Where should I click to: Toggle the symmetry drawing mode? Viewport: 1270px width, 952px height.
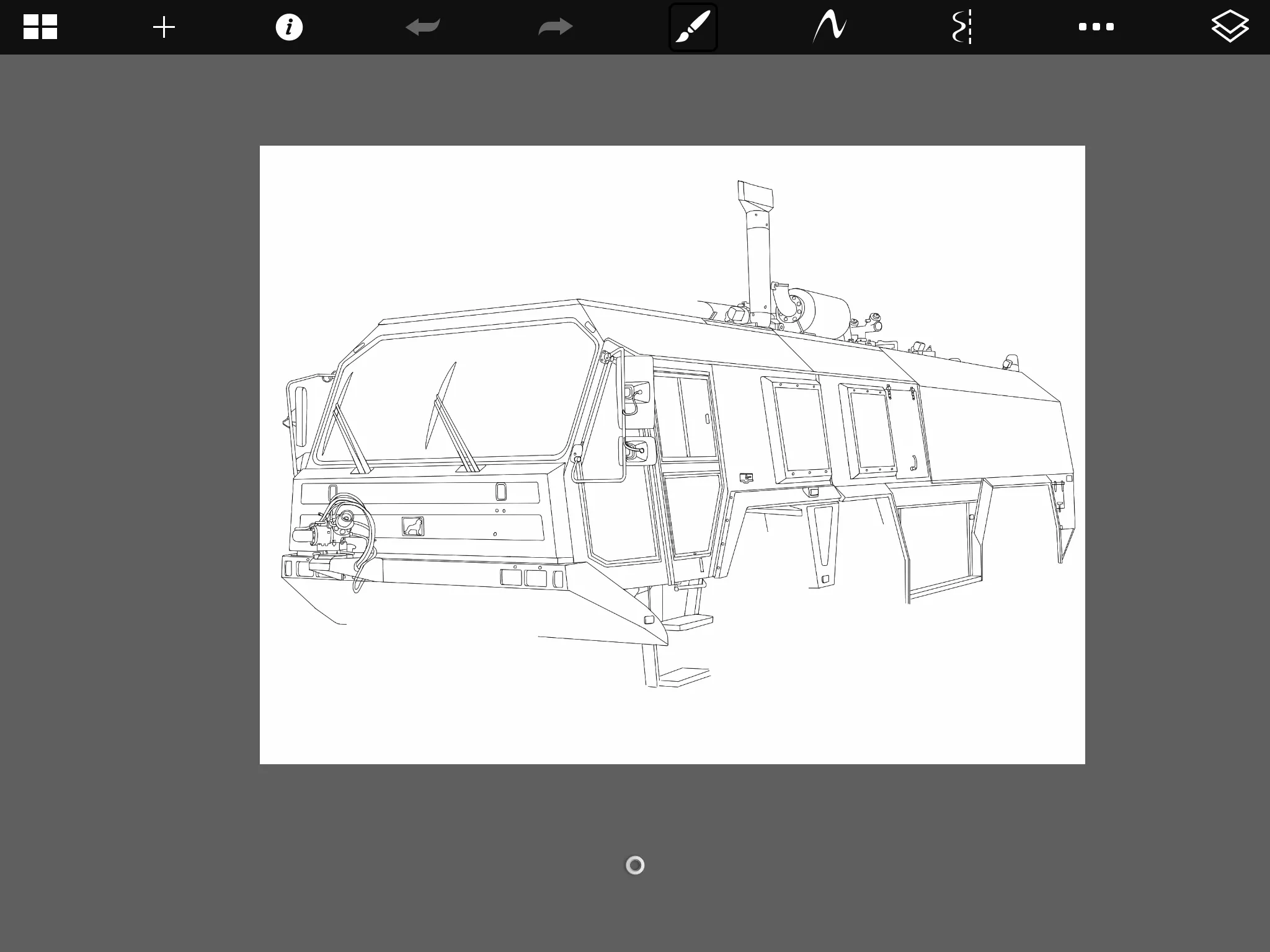[x=962, y=27]
